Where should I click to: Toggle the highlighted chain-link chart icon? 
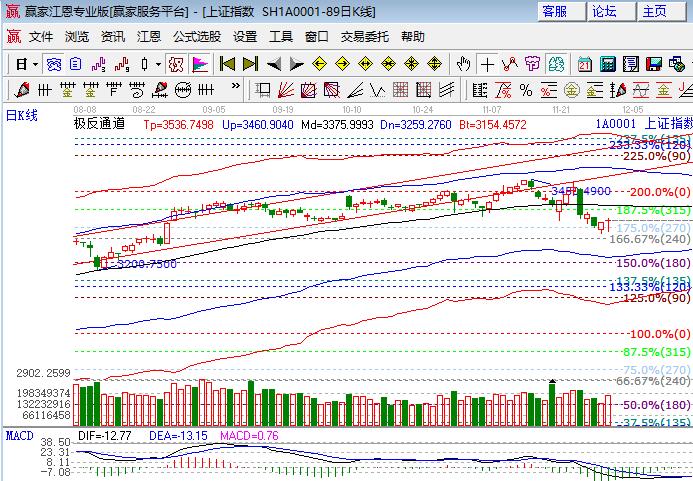[x=52, y=64]
